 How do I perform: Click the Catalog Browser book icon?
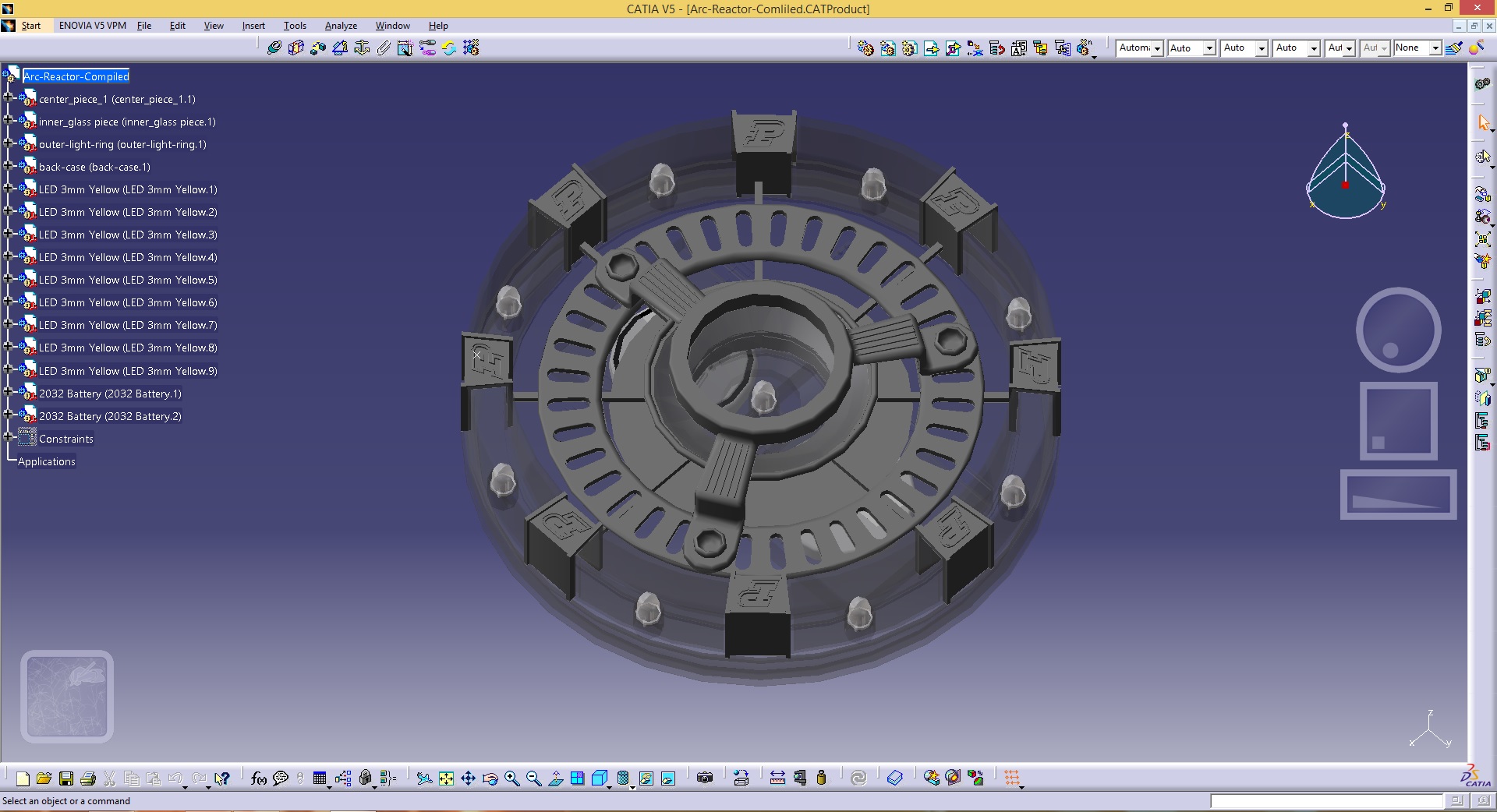coord(894,778)
